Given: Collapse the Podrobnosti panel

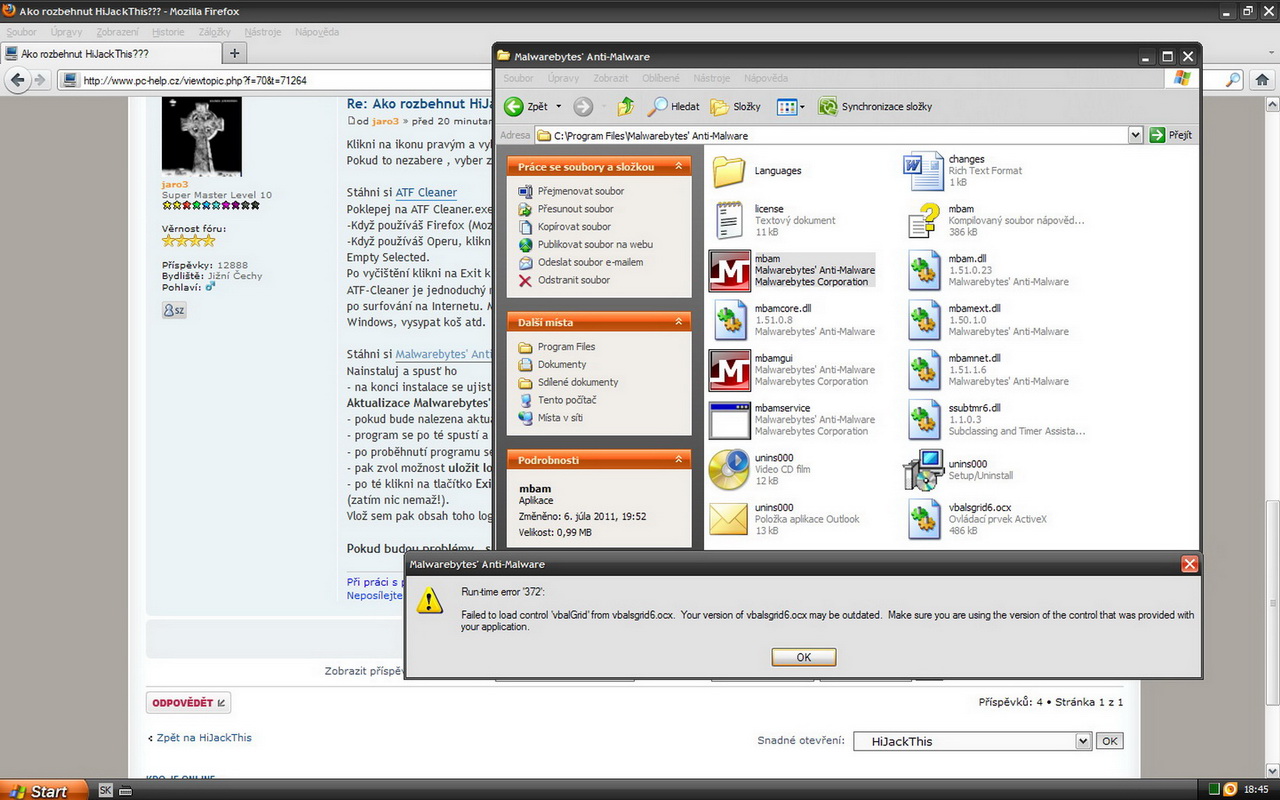Looking at the screenshot, I should coord(678,460).
